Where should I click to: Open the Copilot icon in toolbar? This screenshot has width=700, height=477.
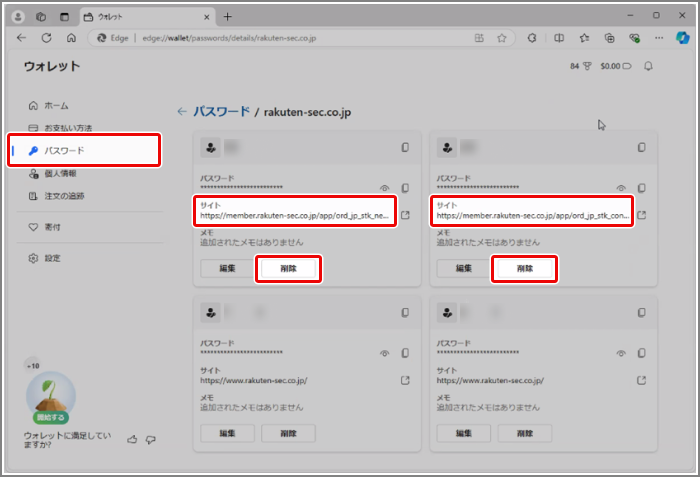[x=682, y=38]
